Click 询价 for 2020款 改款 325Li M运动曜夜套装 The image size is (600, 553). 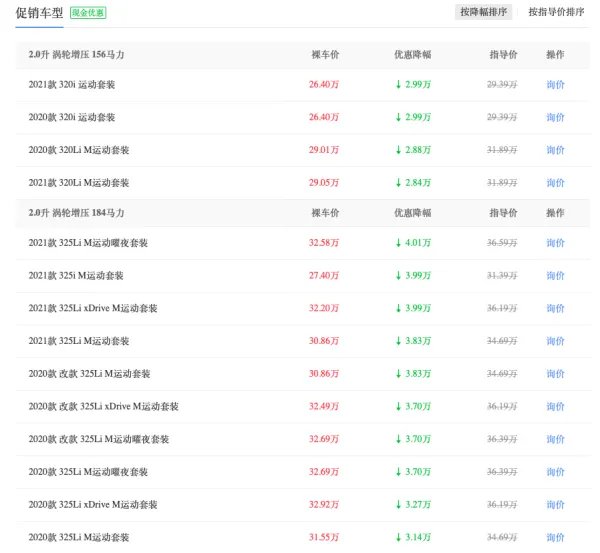(x=555, y=439)
